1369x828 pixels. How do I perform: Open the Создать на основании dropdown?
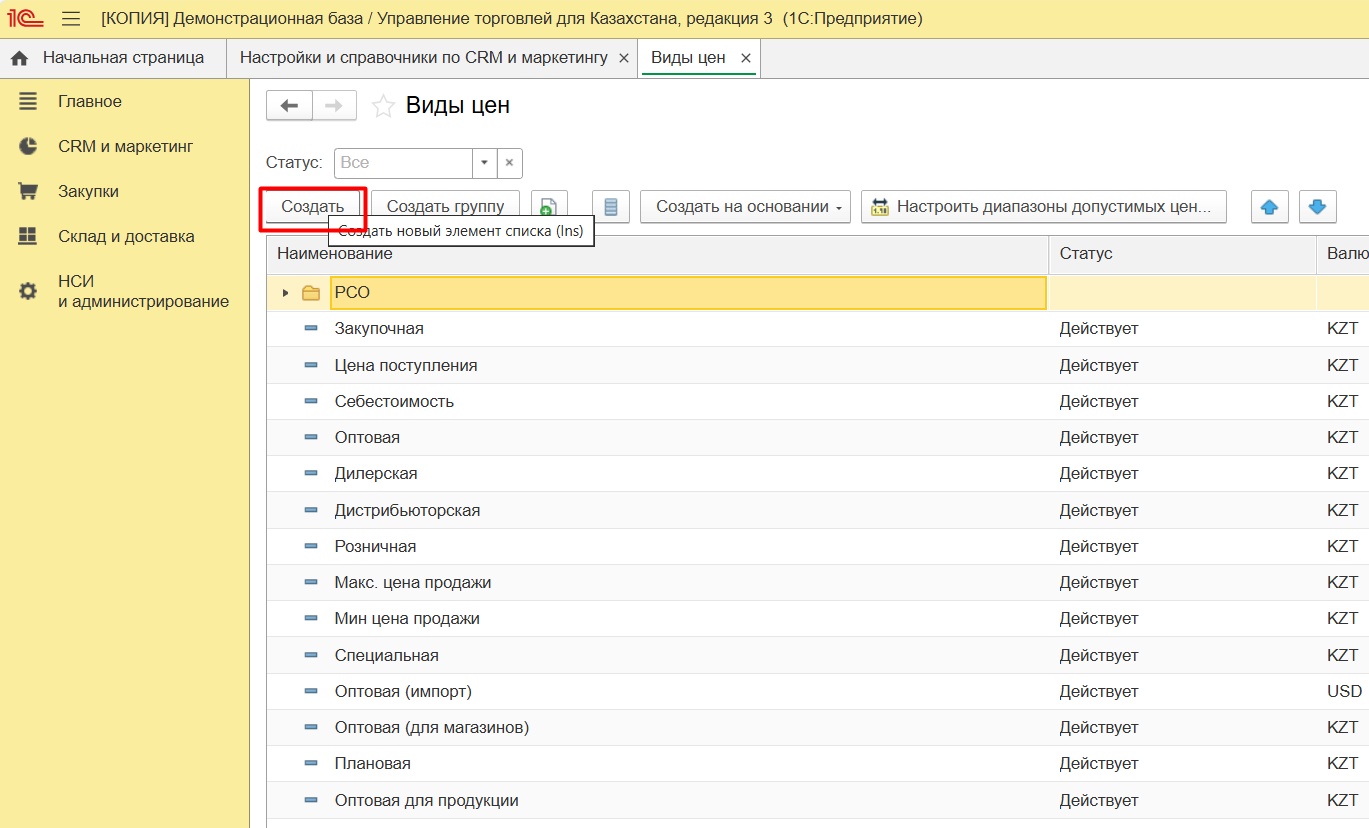[745, 207]
